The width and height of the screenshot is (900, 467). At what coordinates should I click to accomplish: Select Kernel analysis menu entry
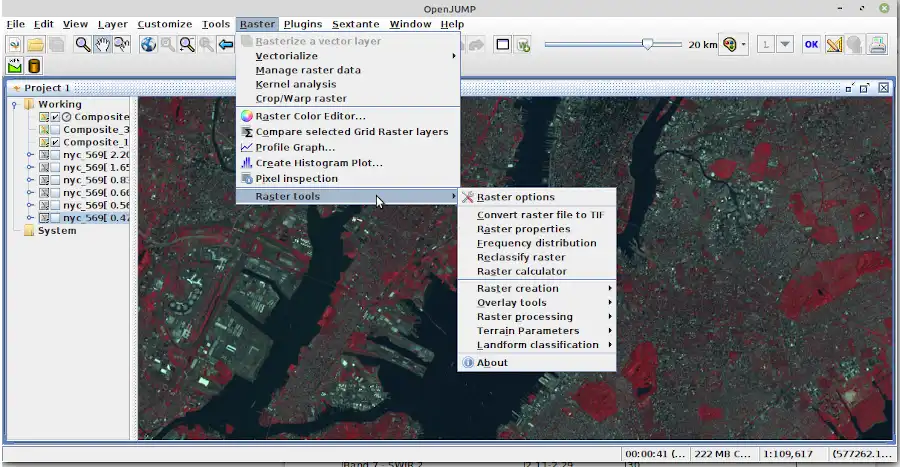click(348, 84)
